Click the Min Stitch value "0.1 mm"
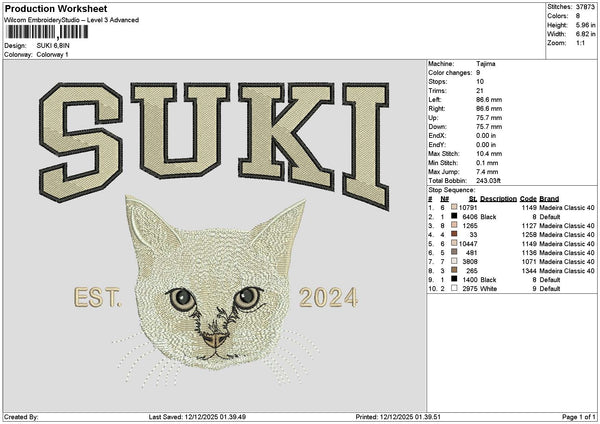 (488, 163)
